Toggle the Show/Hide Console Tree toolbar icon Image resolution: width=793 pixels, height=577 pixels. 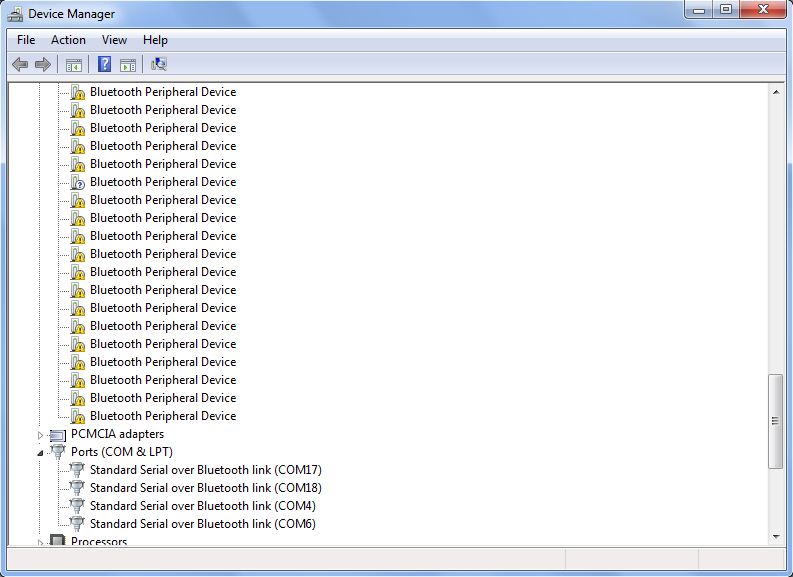[73, 65]
